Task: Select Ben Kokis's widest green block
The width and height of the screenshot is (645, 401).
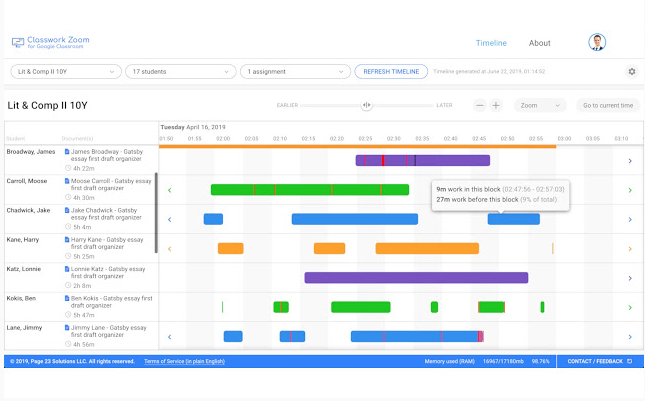Action: [361, 307]
